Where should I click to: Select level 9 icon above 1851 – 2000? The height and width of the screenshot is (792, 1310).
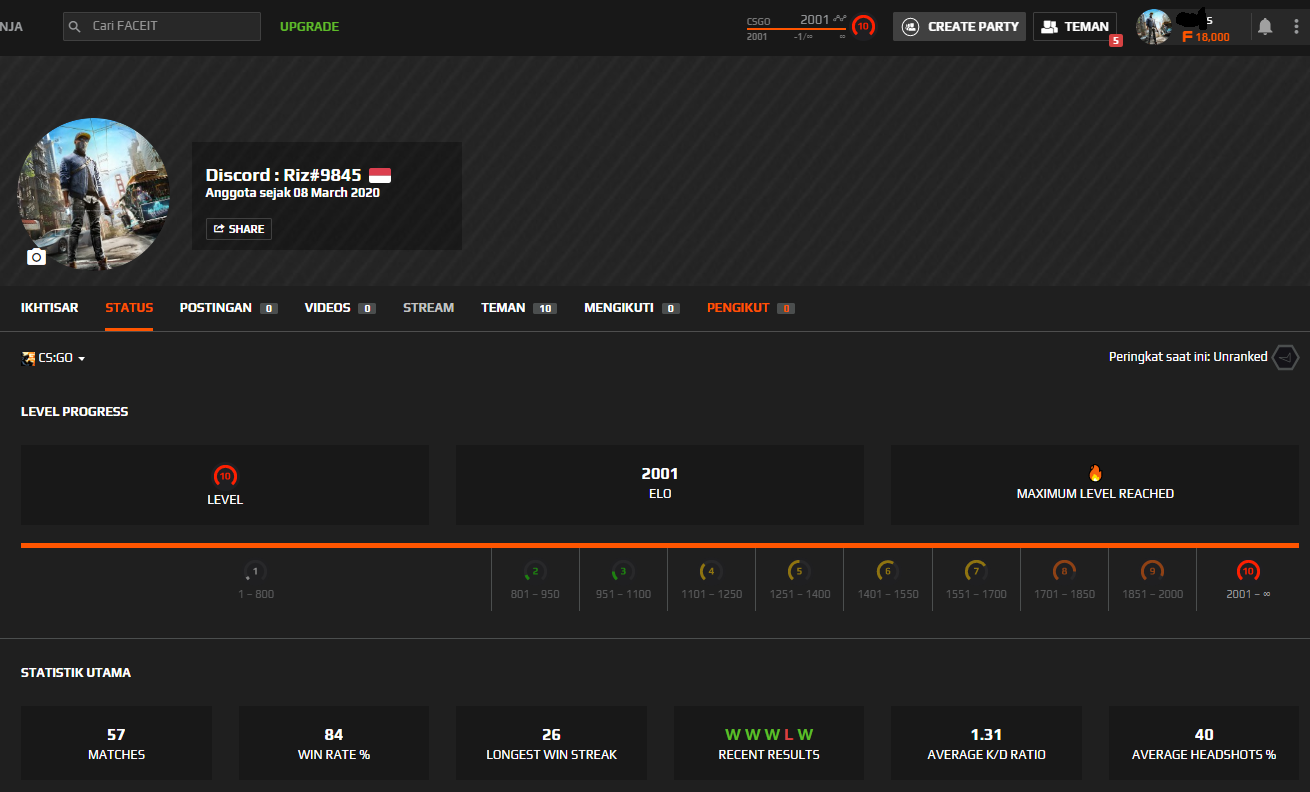click(x=1152, y=572)
